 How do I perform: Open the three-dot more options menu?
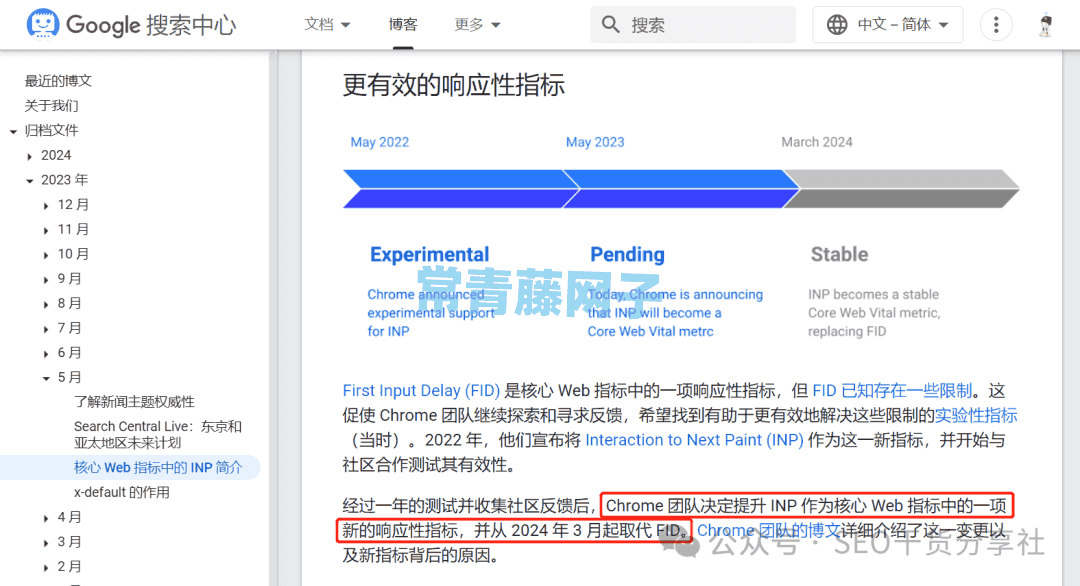(x=996, y=25)
